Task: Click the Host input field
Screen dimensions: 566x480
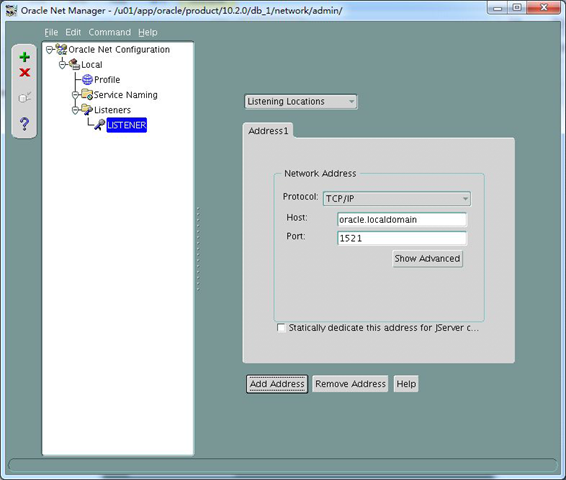Action: [x=402, y=219]
